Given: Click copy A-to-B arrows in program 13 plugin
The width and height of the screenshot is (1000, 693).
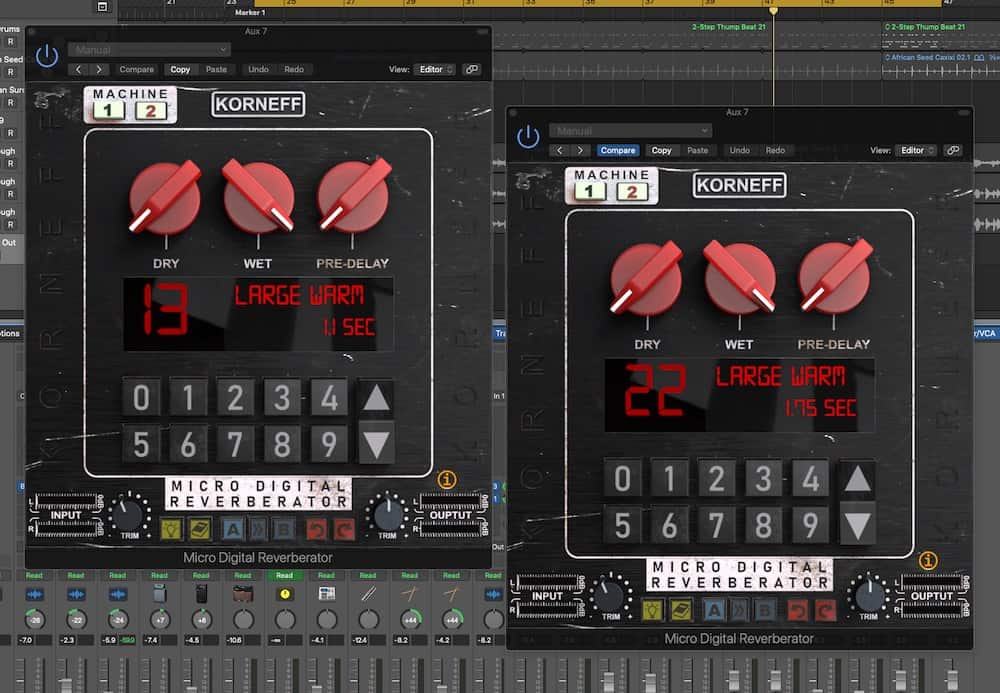Looking at the screenshot, I should (x=258, y=529).
